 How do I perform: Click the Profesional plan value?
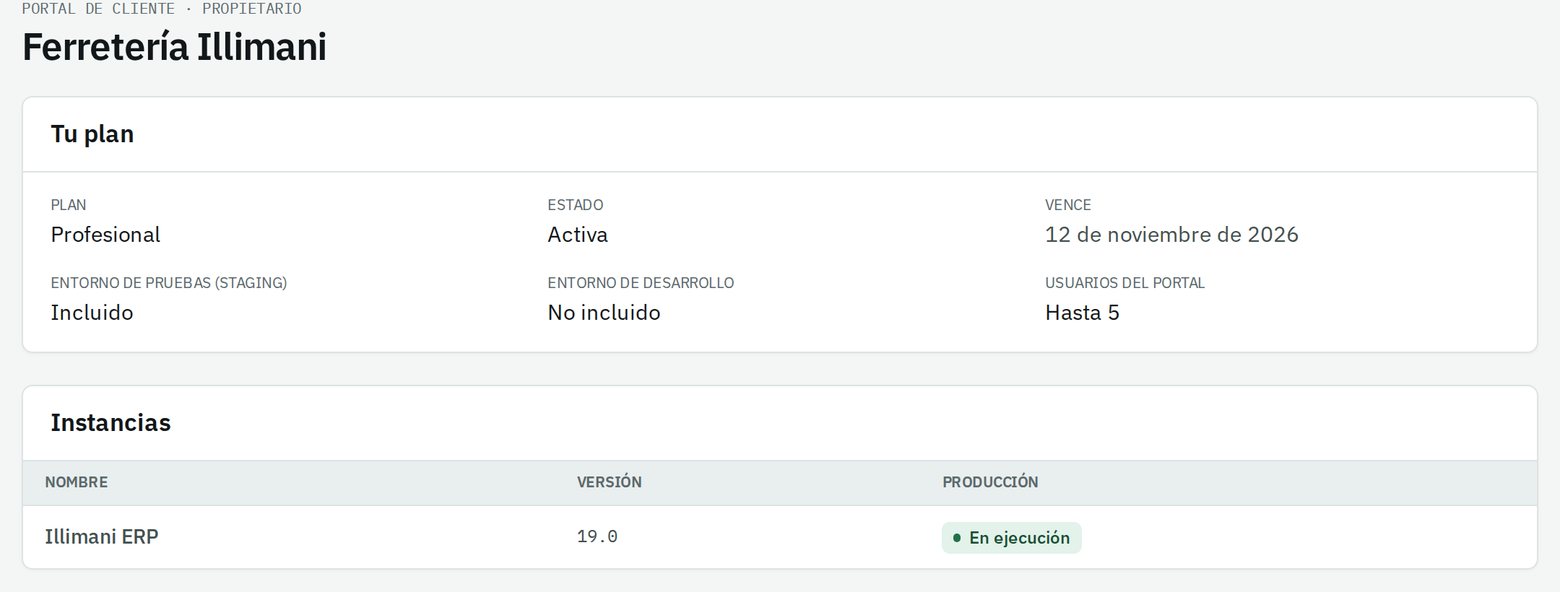click(105, 235)
